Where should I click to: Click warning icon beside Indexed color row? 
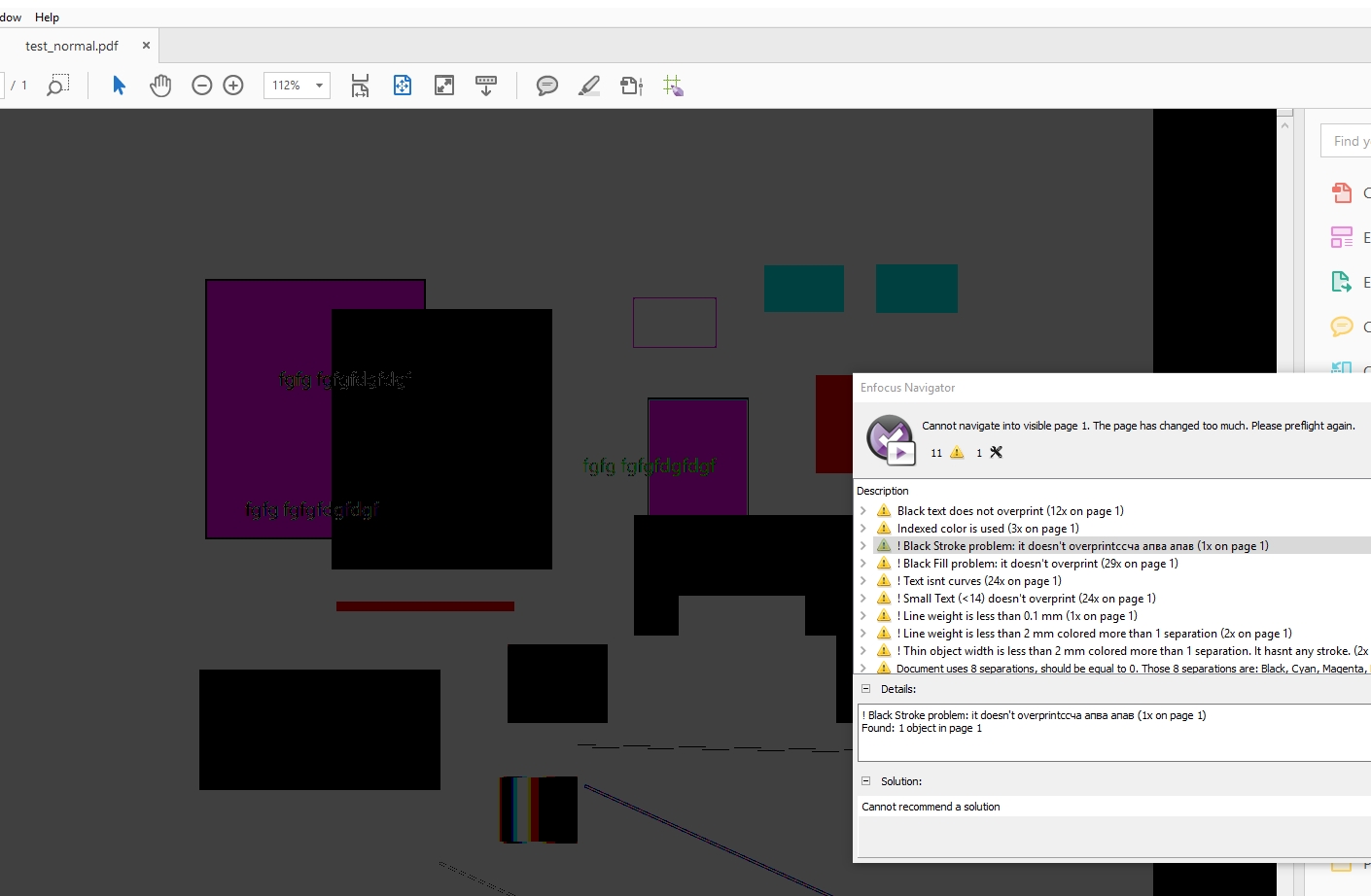tap(884, 529)
